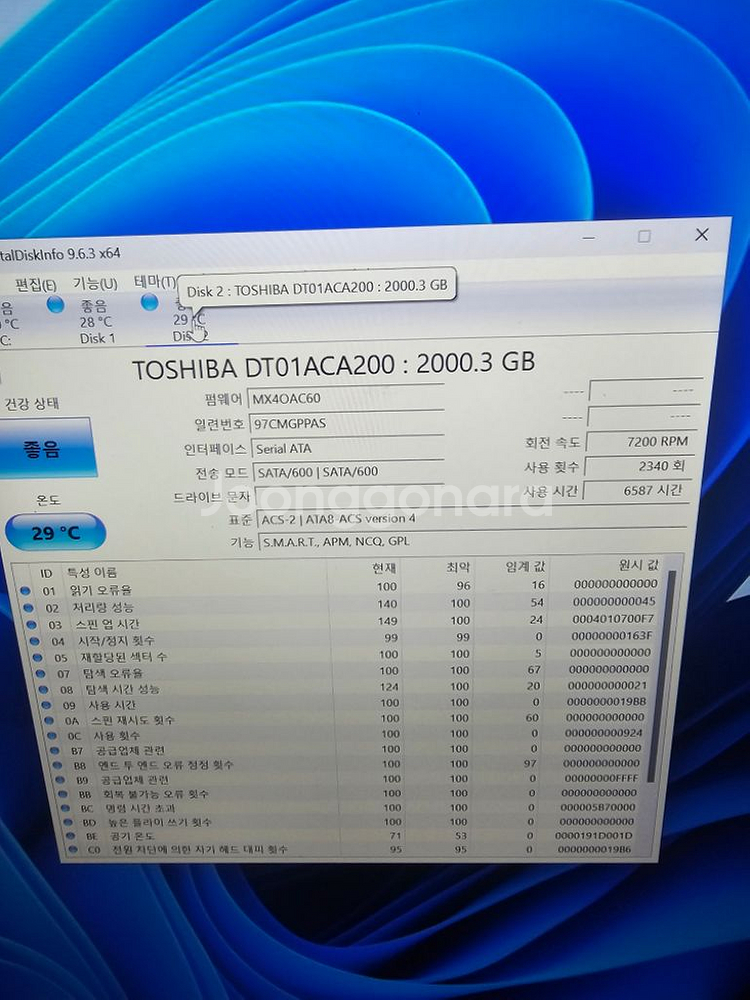The width and height of the screenshot is (750, 1000).
Task: Click the SMART list vertical scrollbar
Action: pyautogui.click(x=662, y=676)
